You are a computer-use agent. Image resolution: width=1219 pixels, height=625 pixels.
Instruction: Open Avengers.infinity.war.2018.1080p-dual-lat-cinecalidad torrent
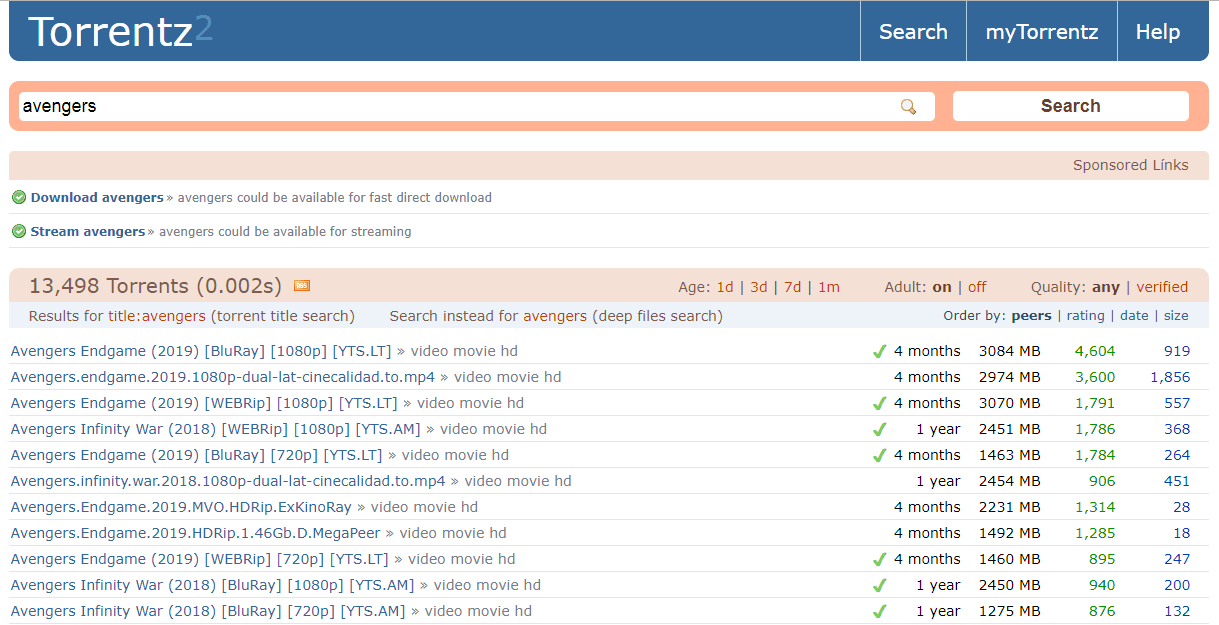tap(228, 481)
